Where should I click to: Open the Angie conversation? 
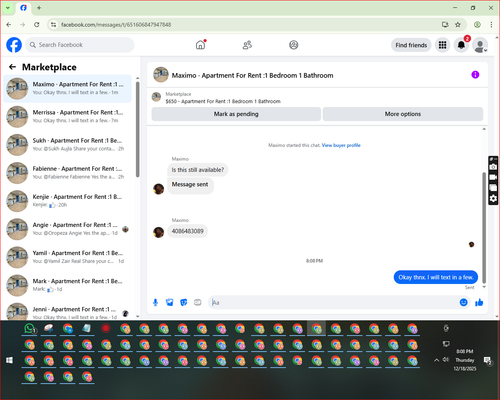[x=68, y=229]
